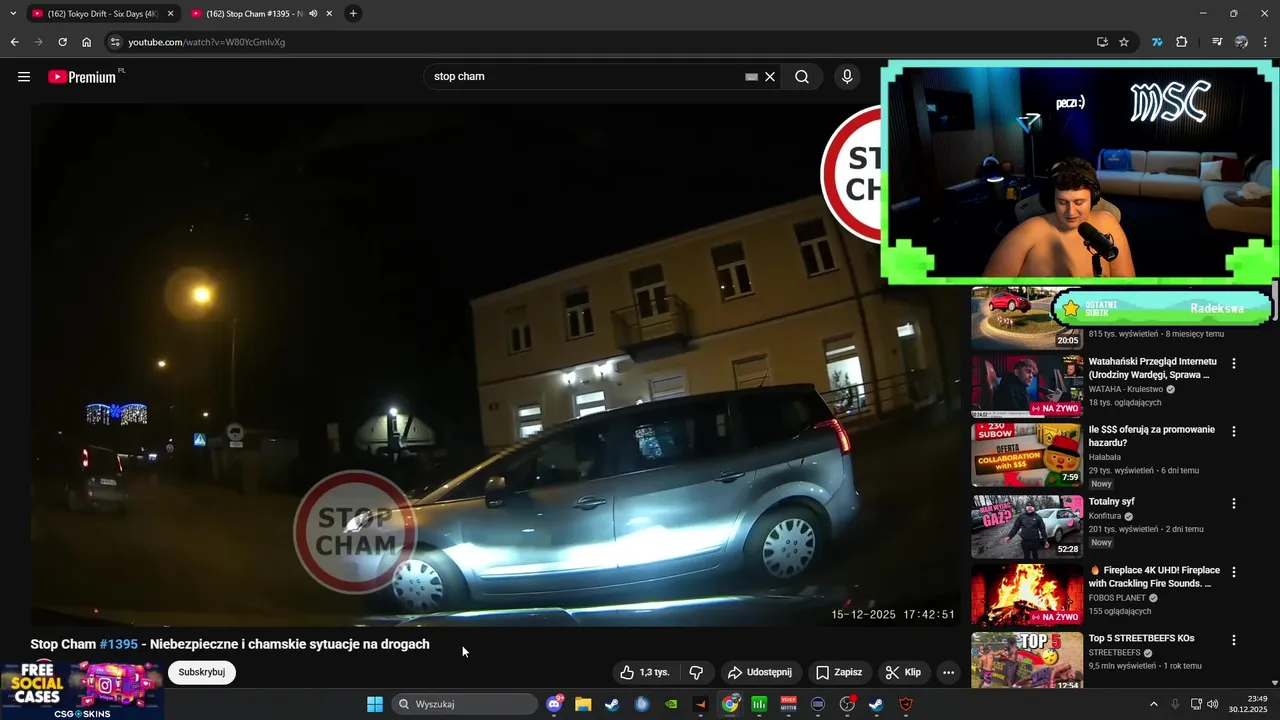The width and height of the screenshot is (1280, 720).
Task: Open the browser home page
Action: (x=87, y=42)
